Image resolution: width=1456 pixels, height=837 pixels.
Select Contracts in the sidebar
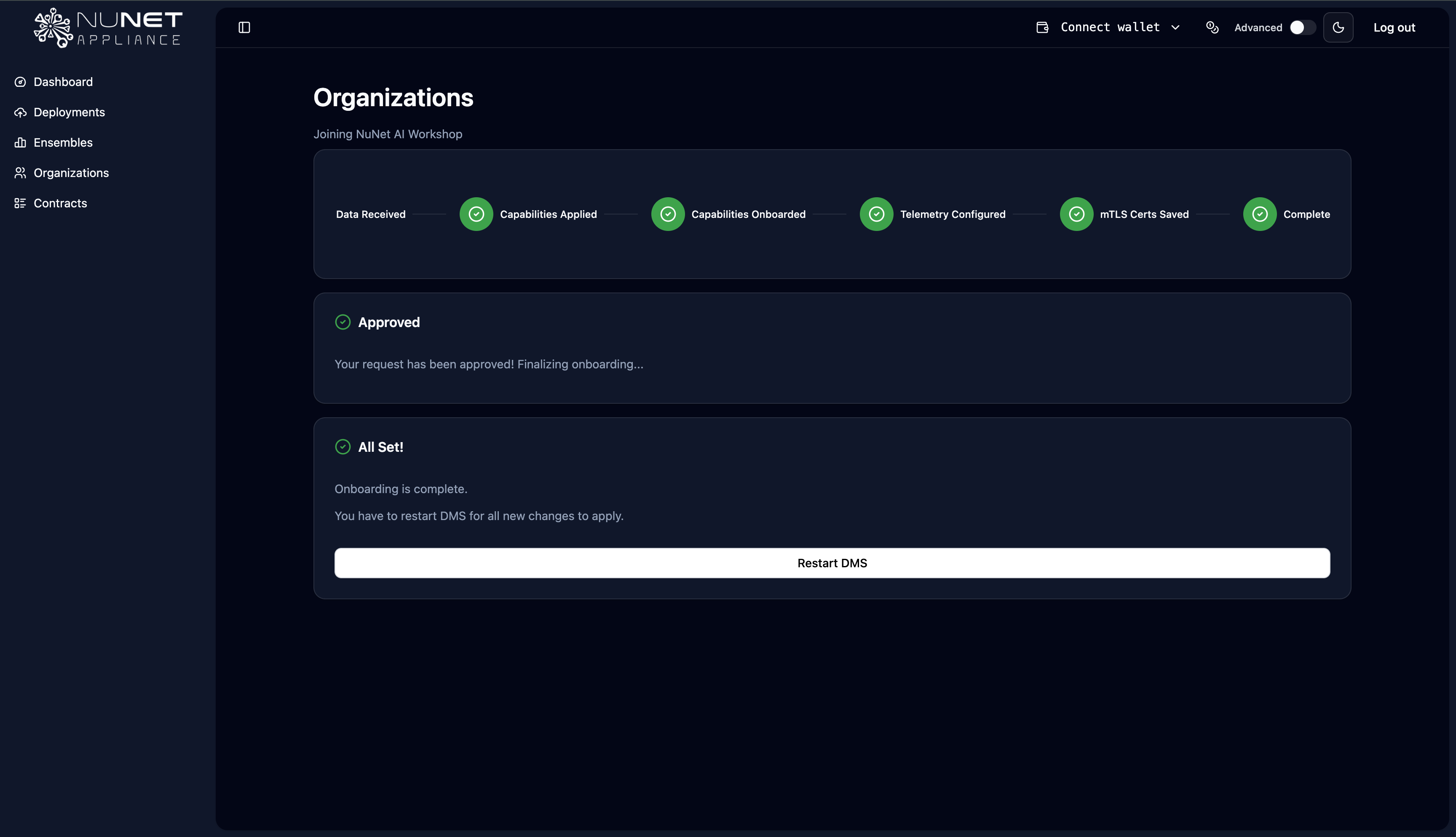click(x=60, y=204)
